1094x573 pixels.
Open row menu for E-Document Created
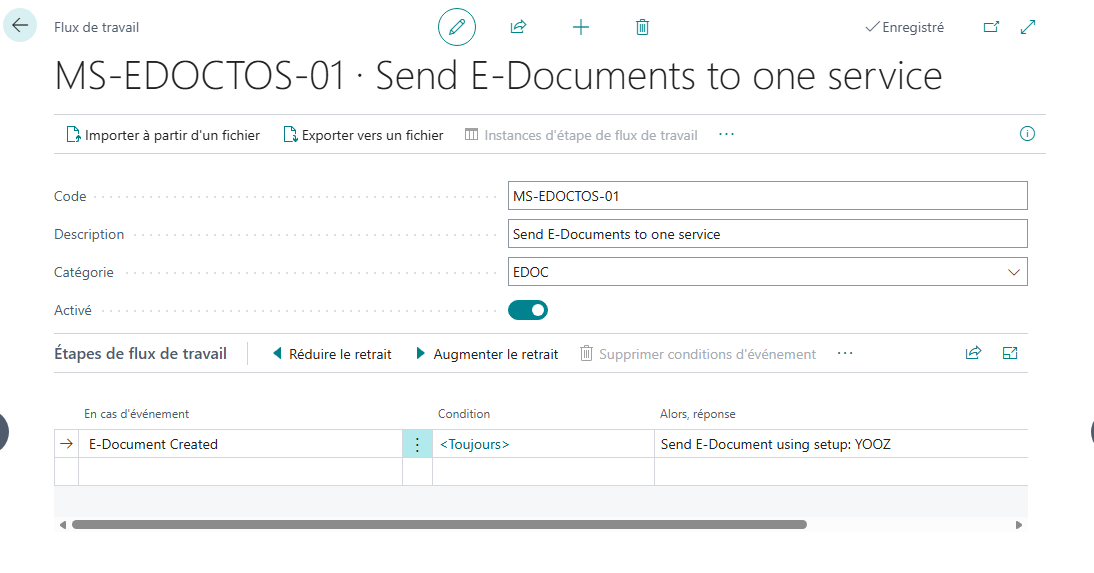coord(417,444)
